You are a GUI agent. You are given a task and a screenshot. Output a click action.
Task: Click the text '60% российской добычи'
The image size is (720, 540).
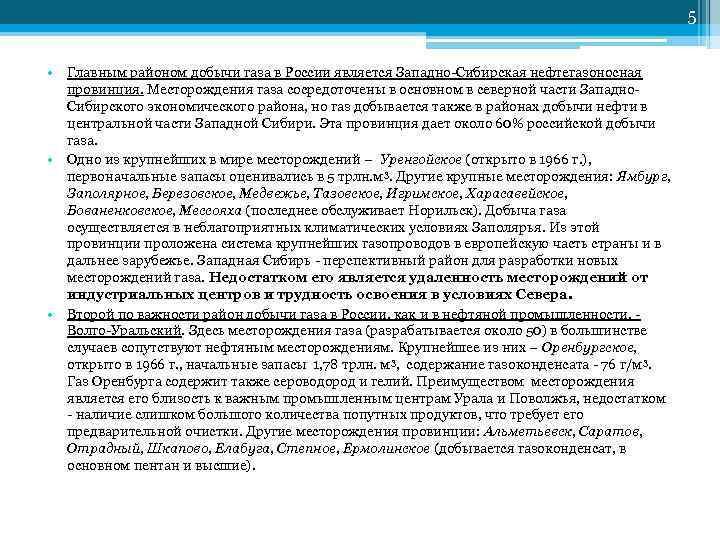coord(575,124)
